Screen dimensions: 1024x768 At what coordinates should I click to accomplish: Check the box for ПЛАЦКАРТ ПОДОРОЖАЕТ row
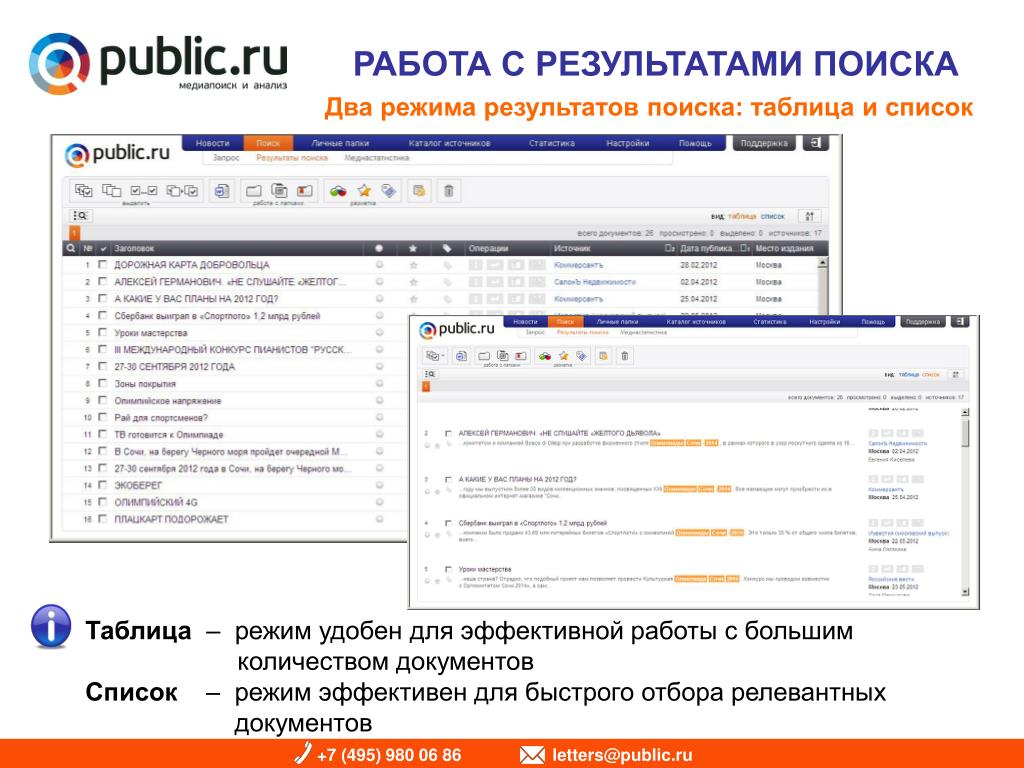pyautogui.click(x=102, y=519)
